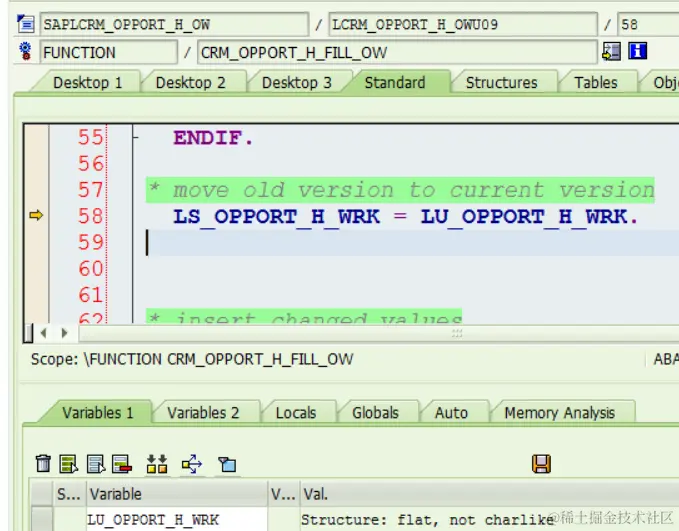Image resolution: width=679 pixels, height=531 pixels.
Task: Click the LU_OPPORT_H_WRK variable cell in table
Action: [177, 519]
